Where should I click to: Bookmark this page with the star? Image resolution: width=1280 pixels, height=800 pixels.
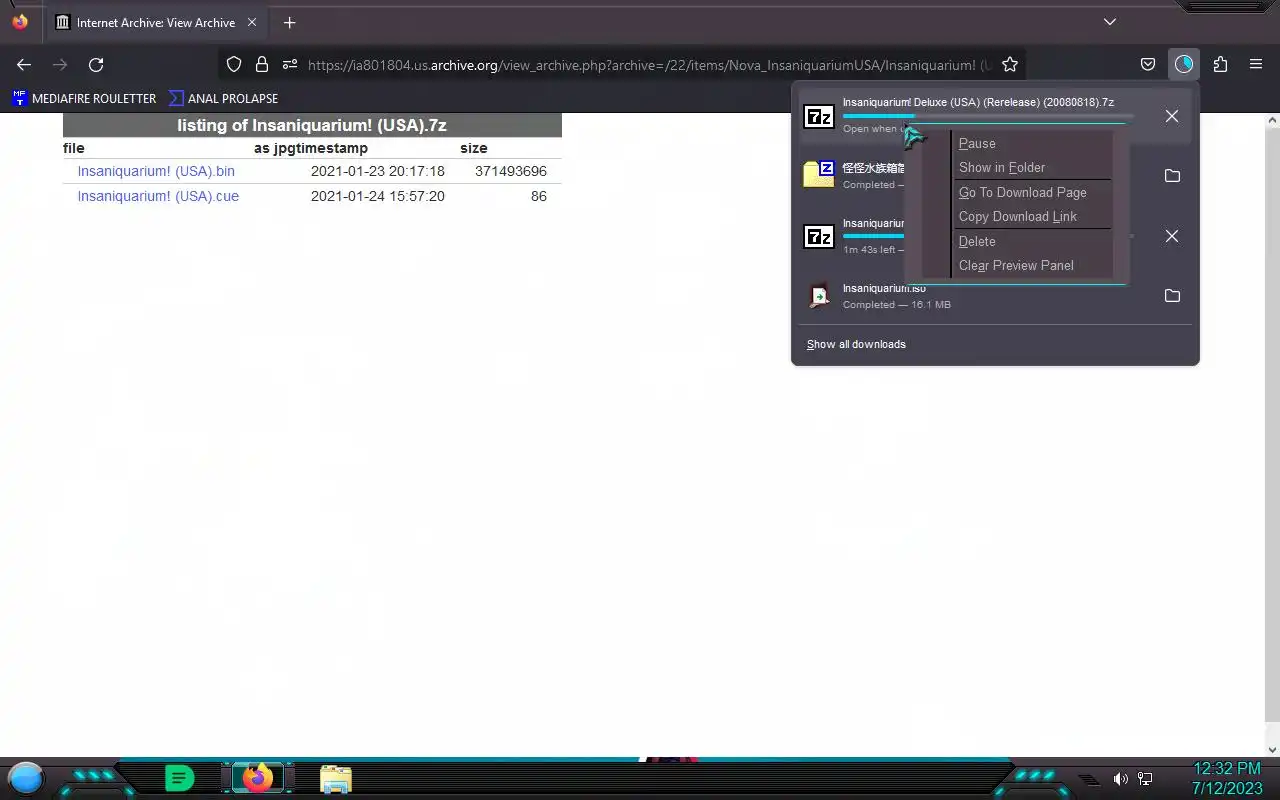click(1010, 64)
